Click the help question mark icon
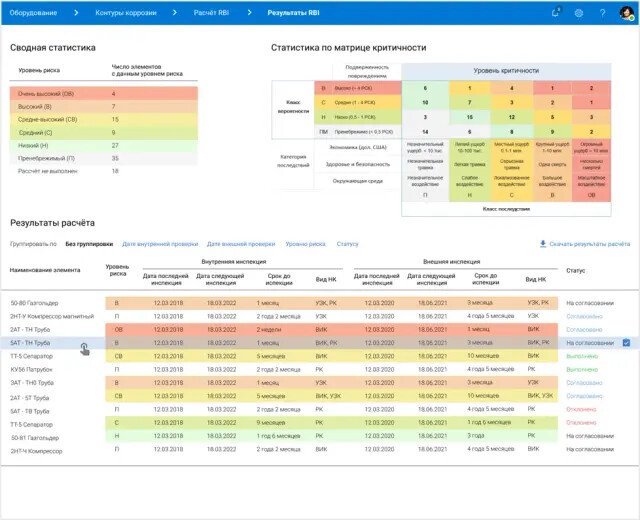Viewport: 640px width, 520px height. 602,13
